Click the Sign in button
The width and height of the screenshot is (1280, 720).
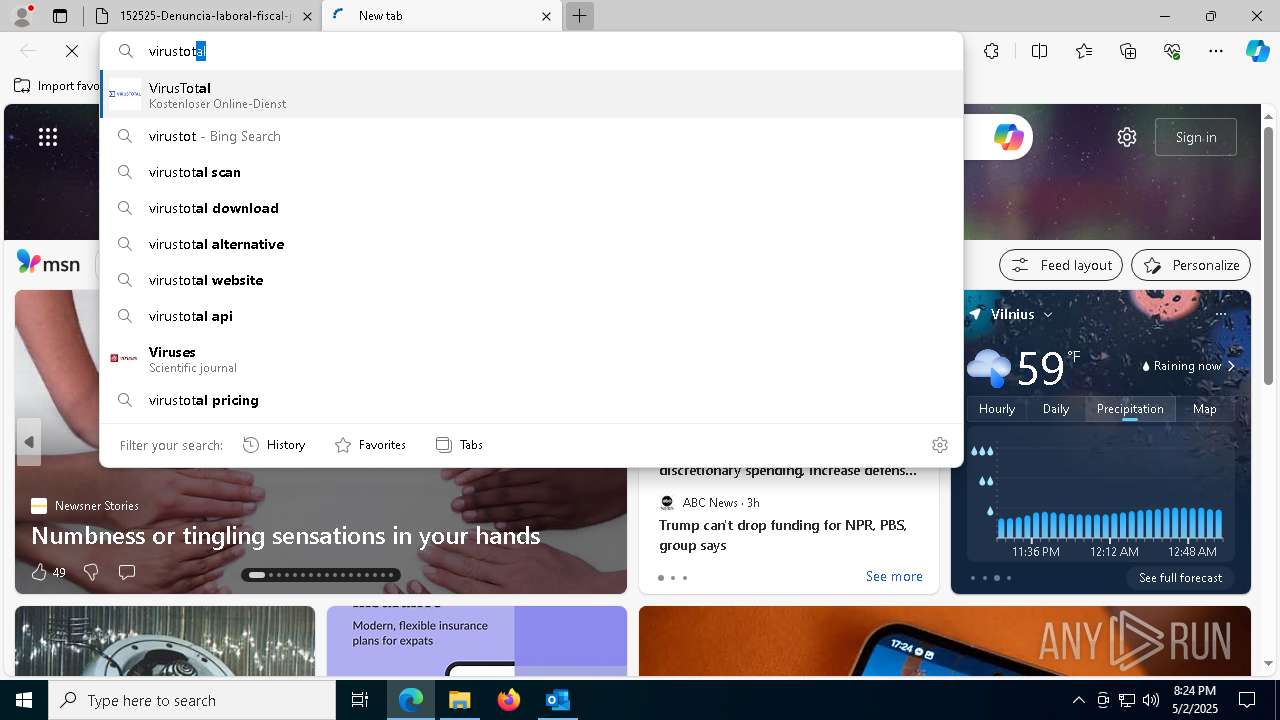1196,137
